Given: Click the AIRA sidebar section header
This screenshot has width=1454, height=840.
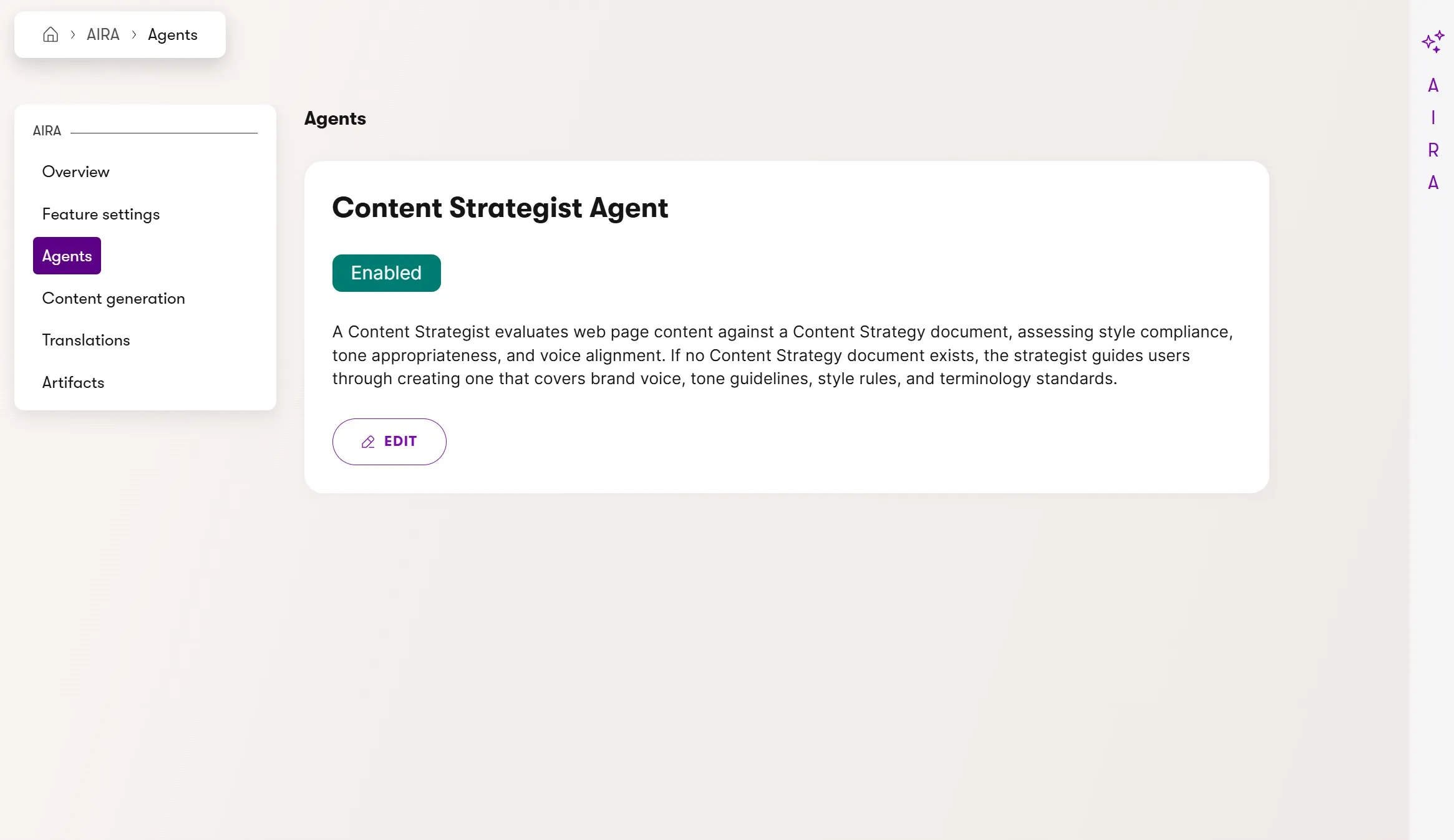Looking at the screenshot, I should (x=47, y=131).
